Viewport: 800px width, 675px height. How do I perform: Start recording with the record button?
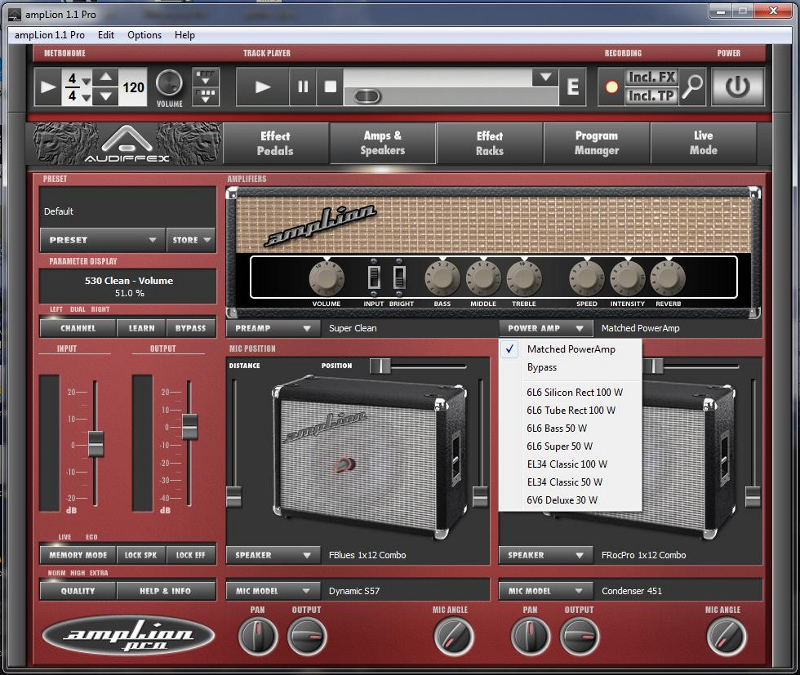pos(611,87)
